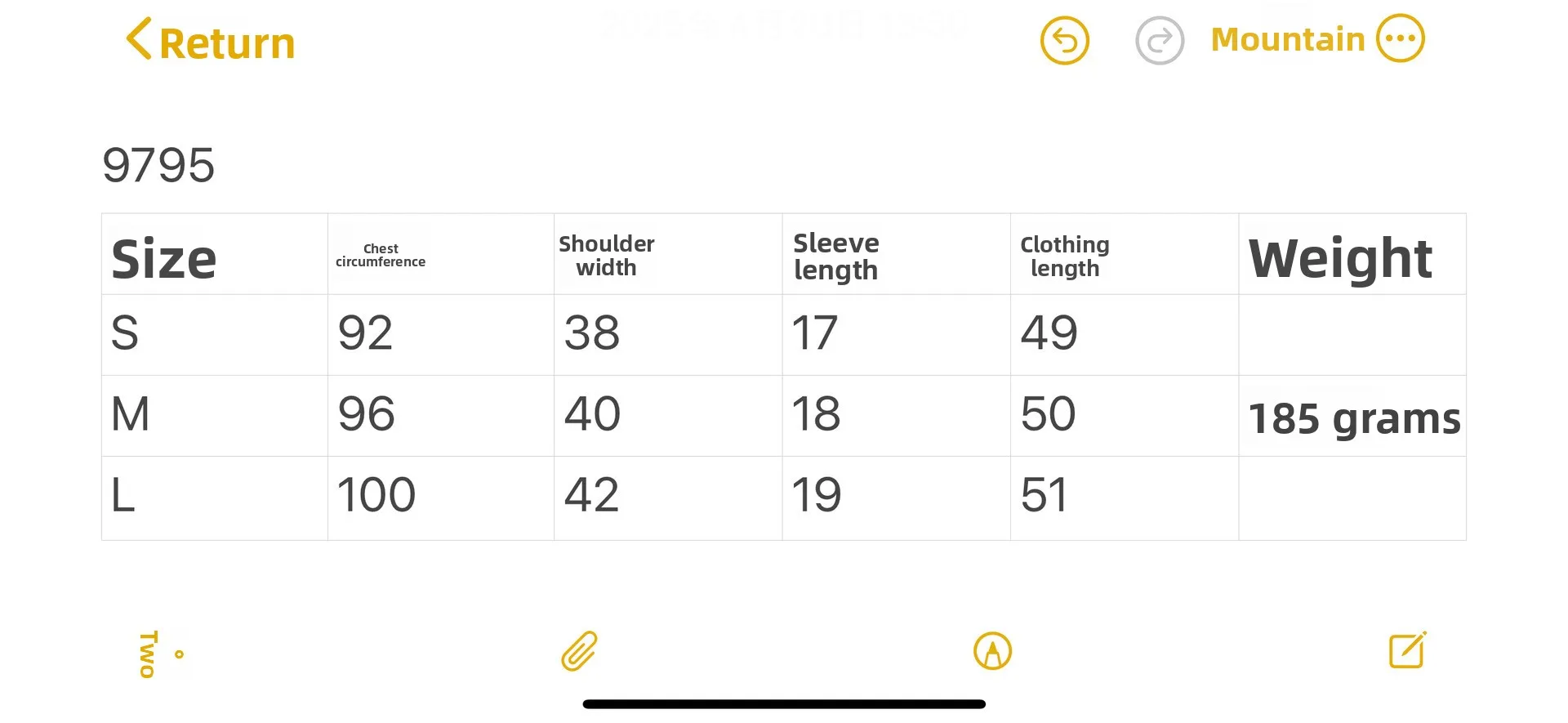Tap the Return back chevron

(139, 38)
